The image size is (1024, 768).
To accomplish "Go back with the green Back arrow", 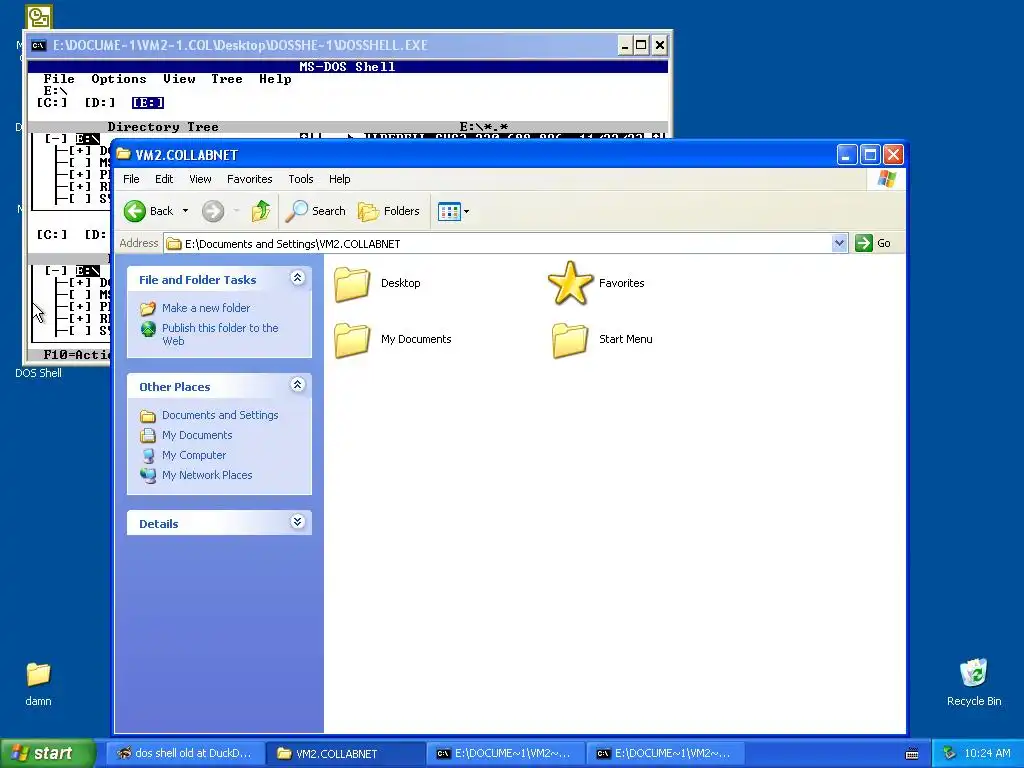I will pos(148,211).
